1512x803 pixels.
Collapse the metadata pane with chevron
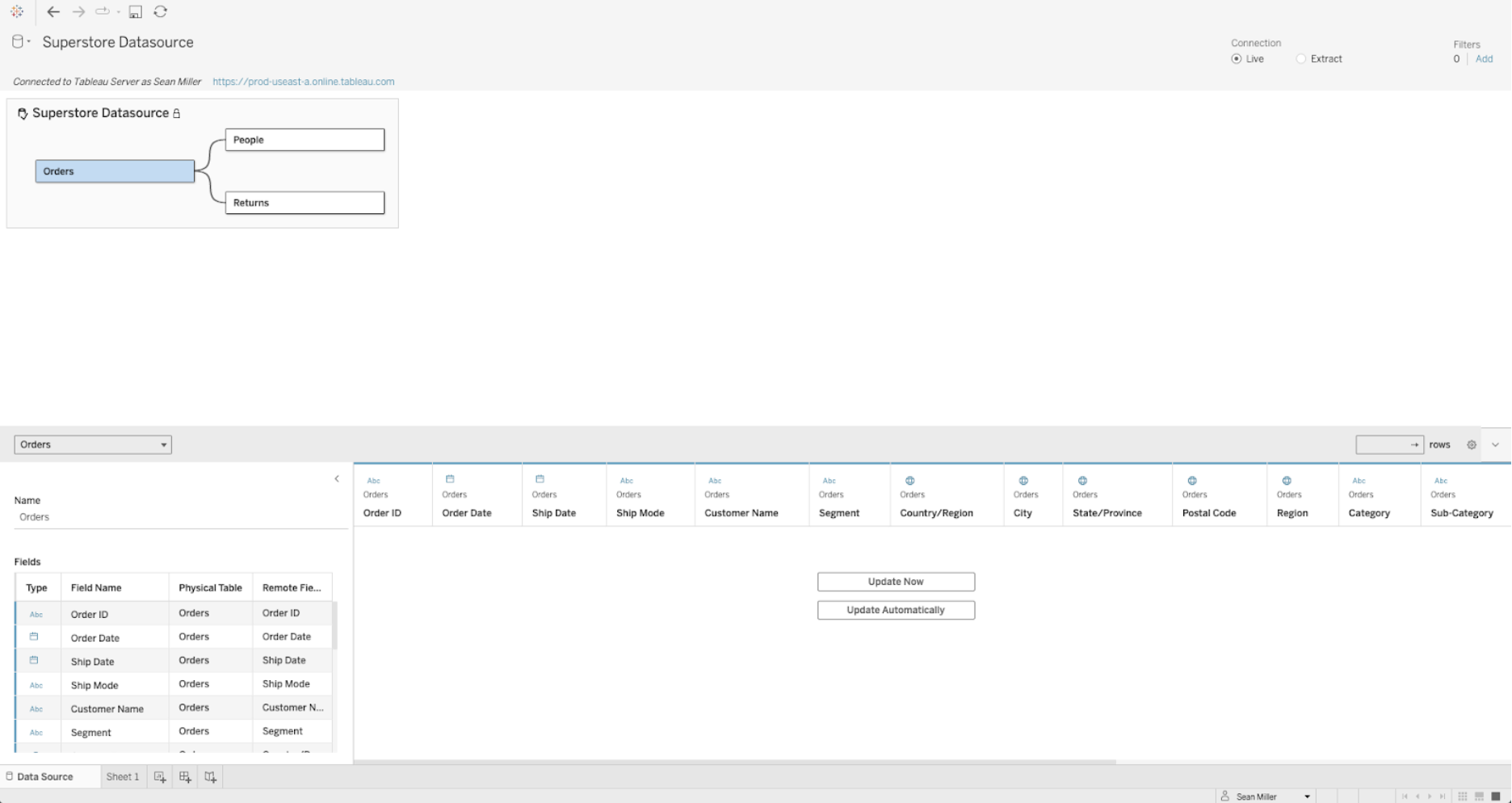click(x=337, y=479)
